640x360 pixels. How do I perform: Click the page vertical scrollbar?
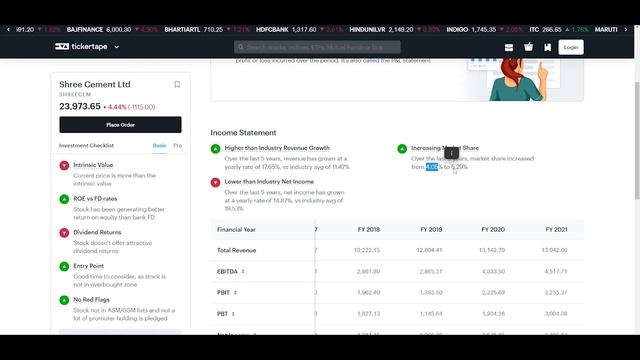coord(637,140)
